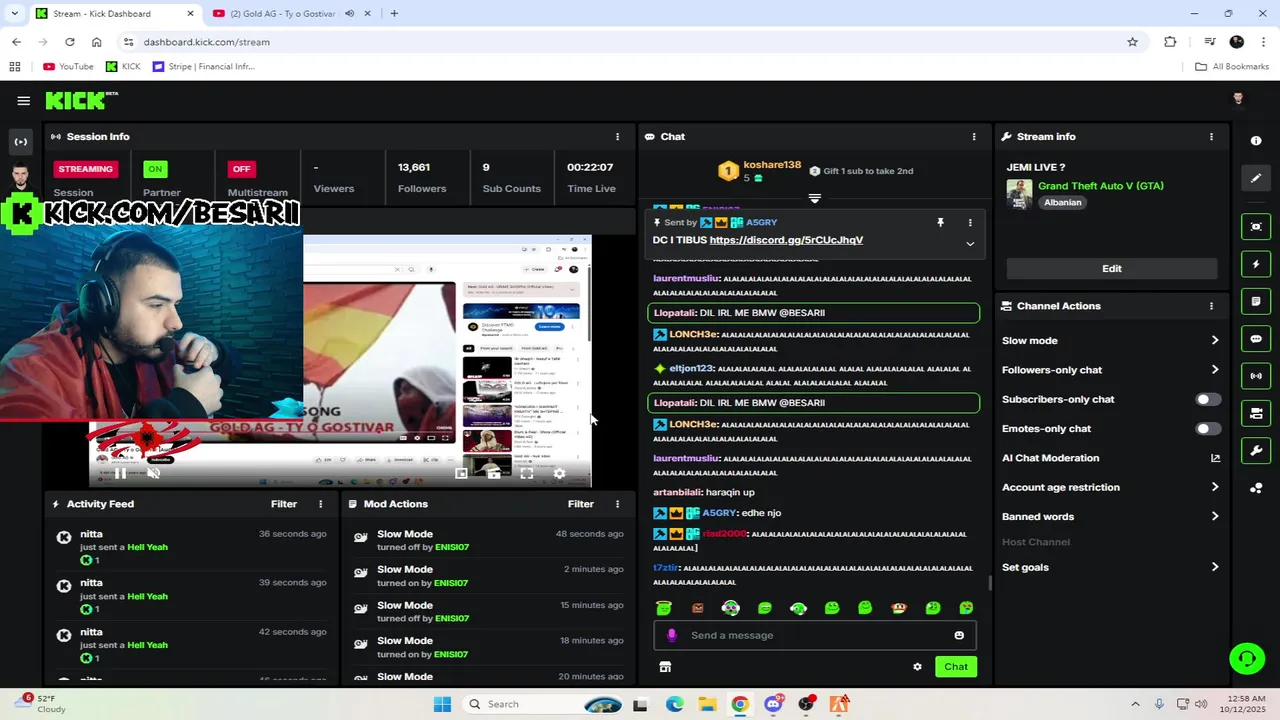
Task: Click fullscreen icon on stream preview
Action: [527, 474]
